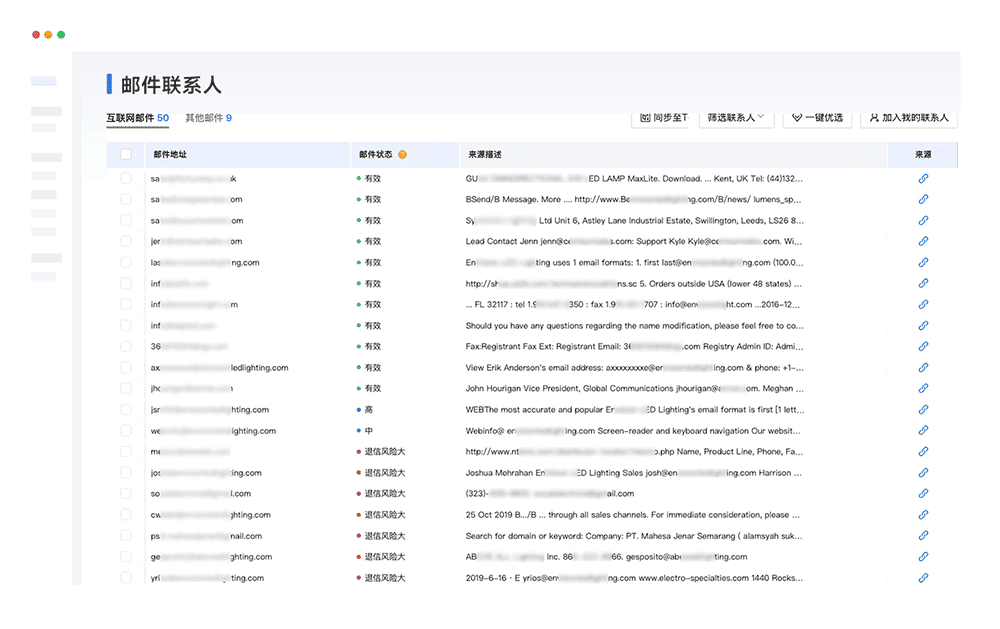Switch to the 互联网邮件 tab
This screenshot has height=629, width=1000.
pos(137,118)
